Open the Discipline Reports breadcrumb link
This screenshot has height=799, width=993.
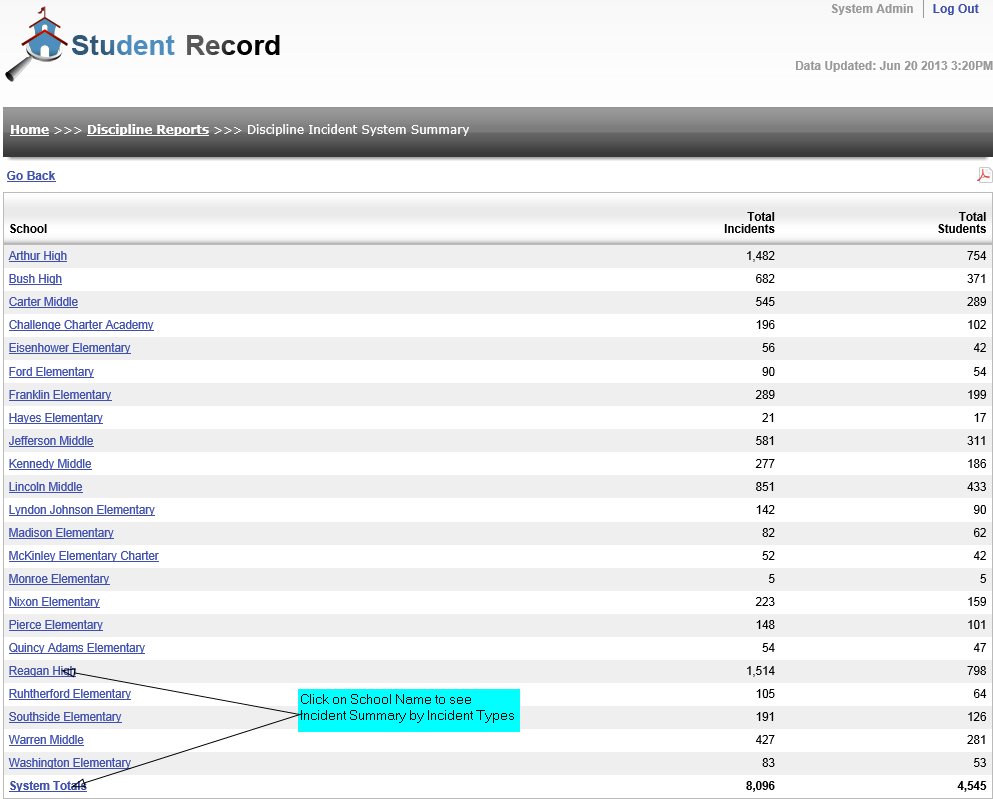tap(148, 129)
